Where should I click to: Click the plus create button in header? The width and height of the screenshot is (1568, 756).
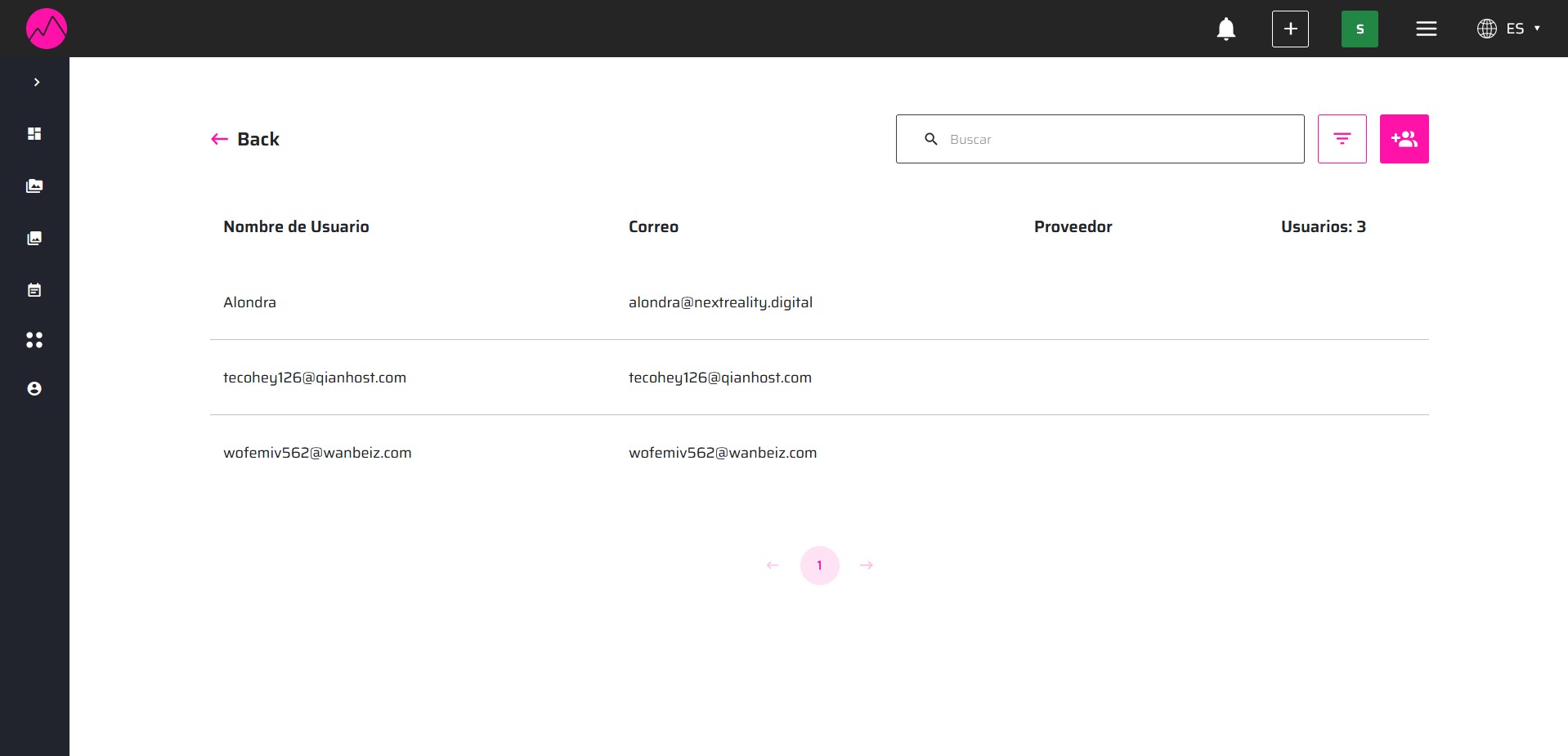pos(1290,29)
